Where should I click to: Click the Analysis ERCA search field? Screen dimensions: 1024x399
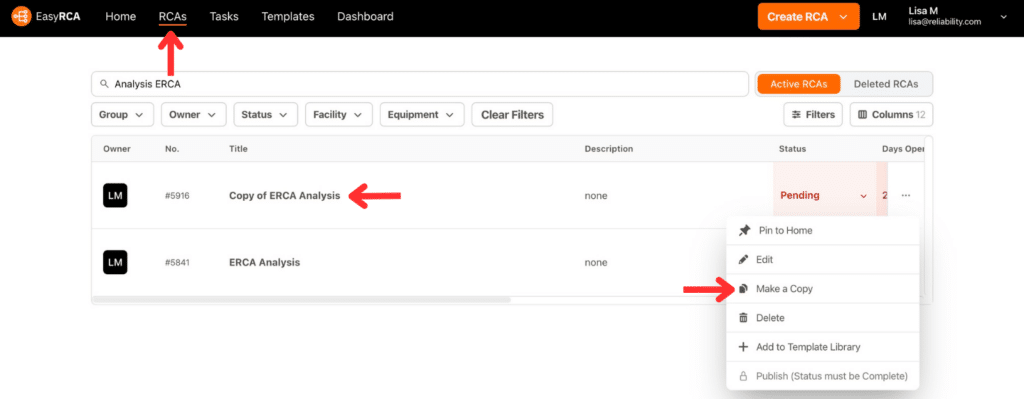[420, 84]
